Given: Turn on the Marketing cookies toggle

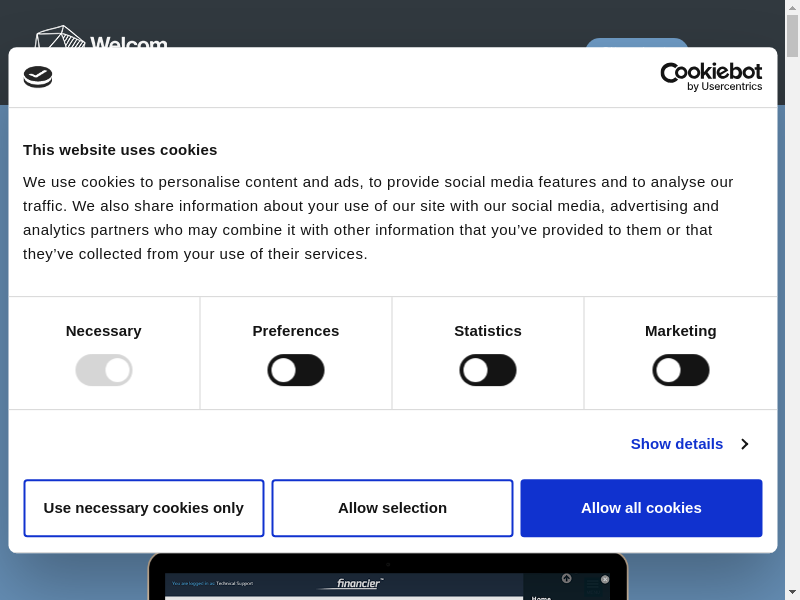Looking at the screenshot, I should (x=681, y=370).
